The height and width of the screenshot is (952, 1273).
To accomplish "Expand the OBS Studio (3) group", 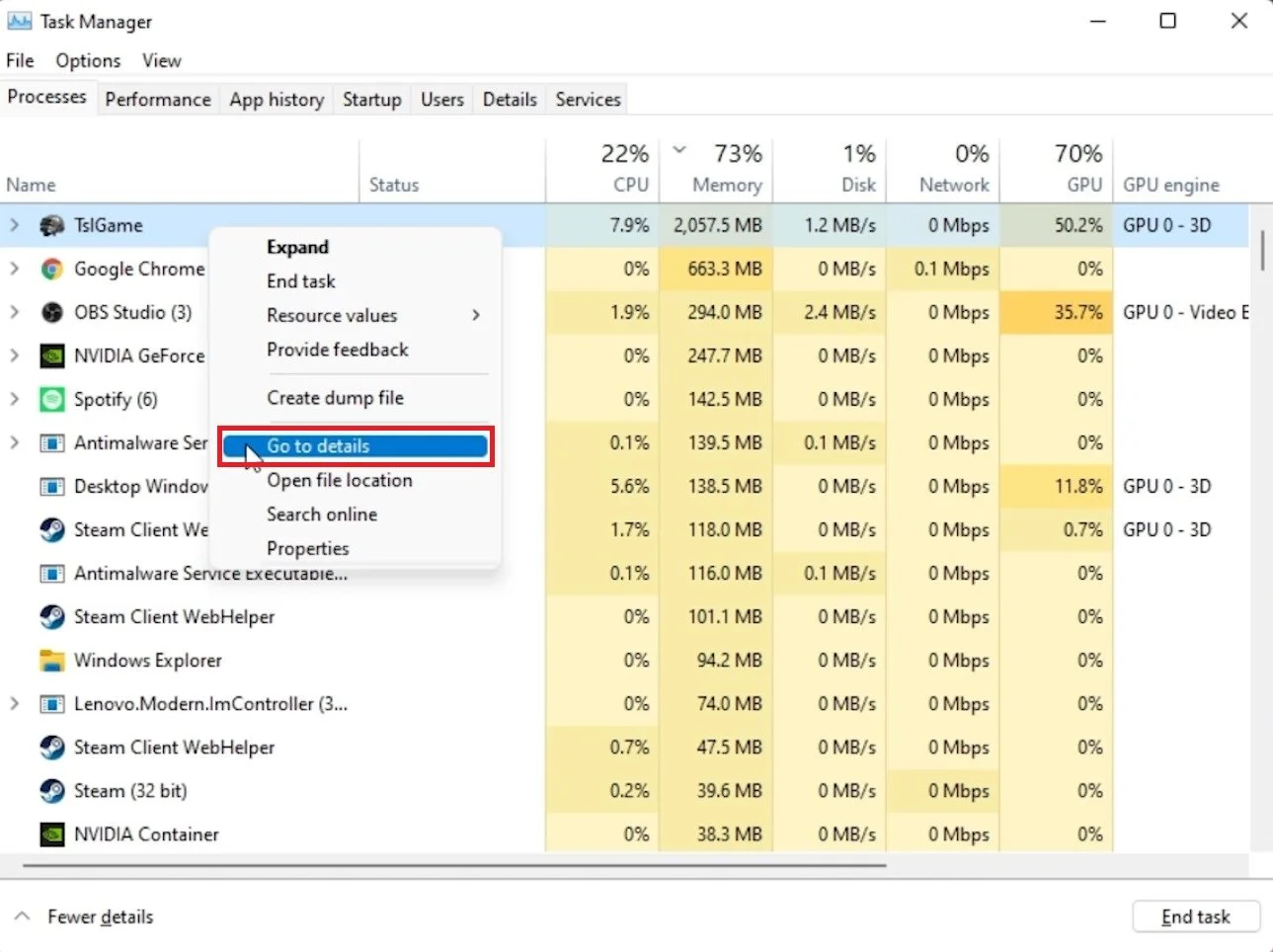I will tap(14, 312).
